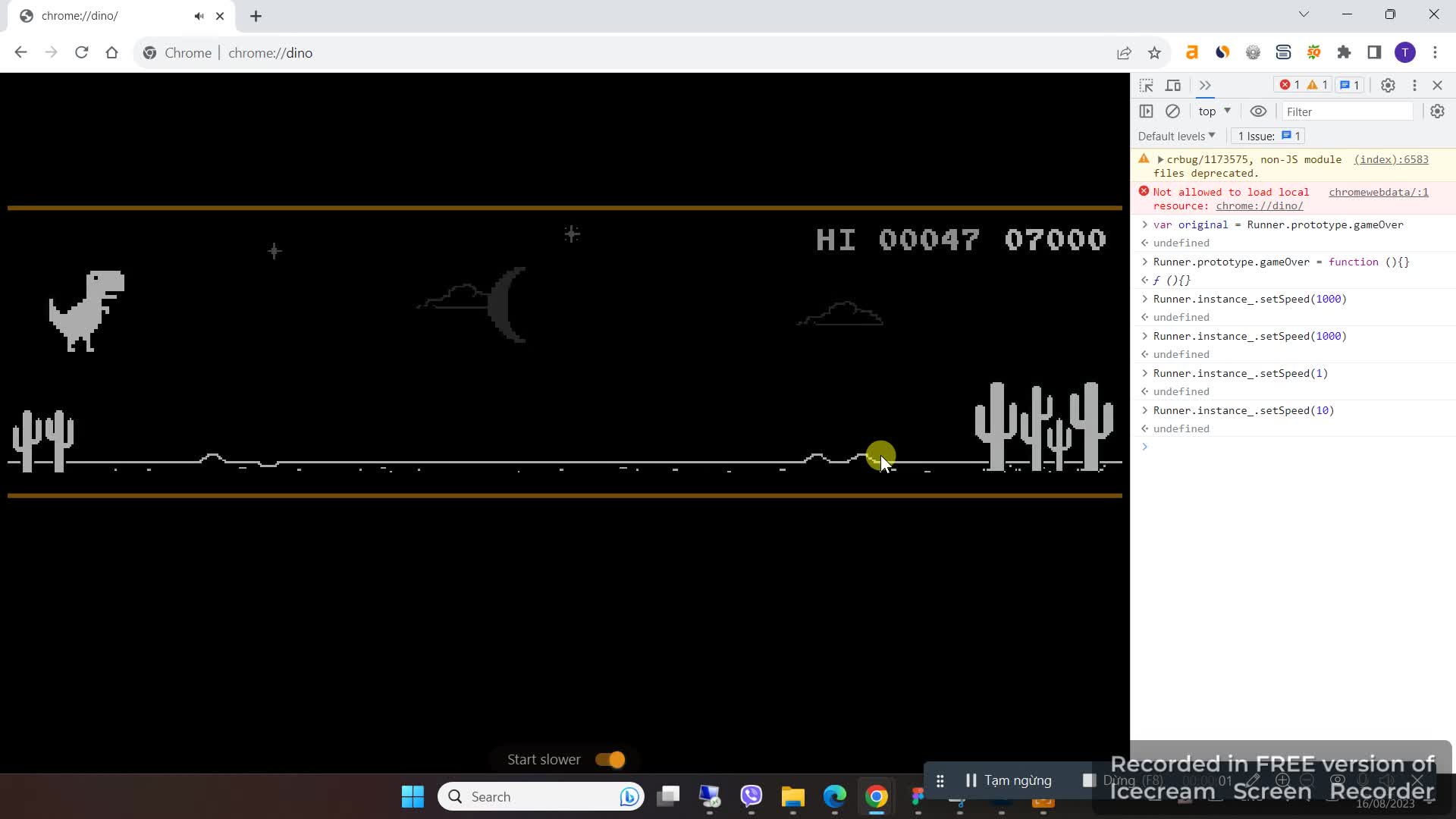Viewport: 1456px width, 819px height.
Task: Share this page icon in address bar
Action: (1124, 52)
